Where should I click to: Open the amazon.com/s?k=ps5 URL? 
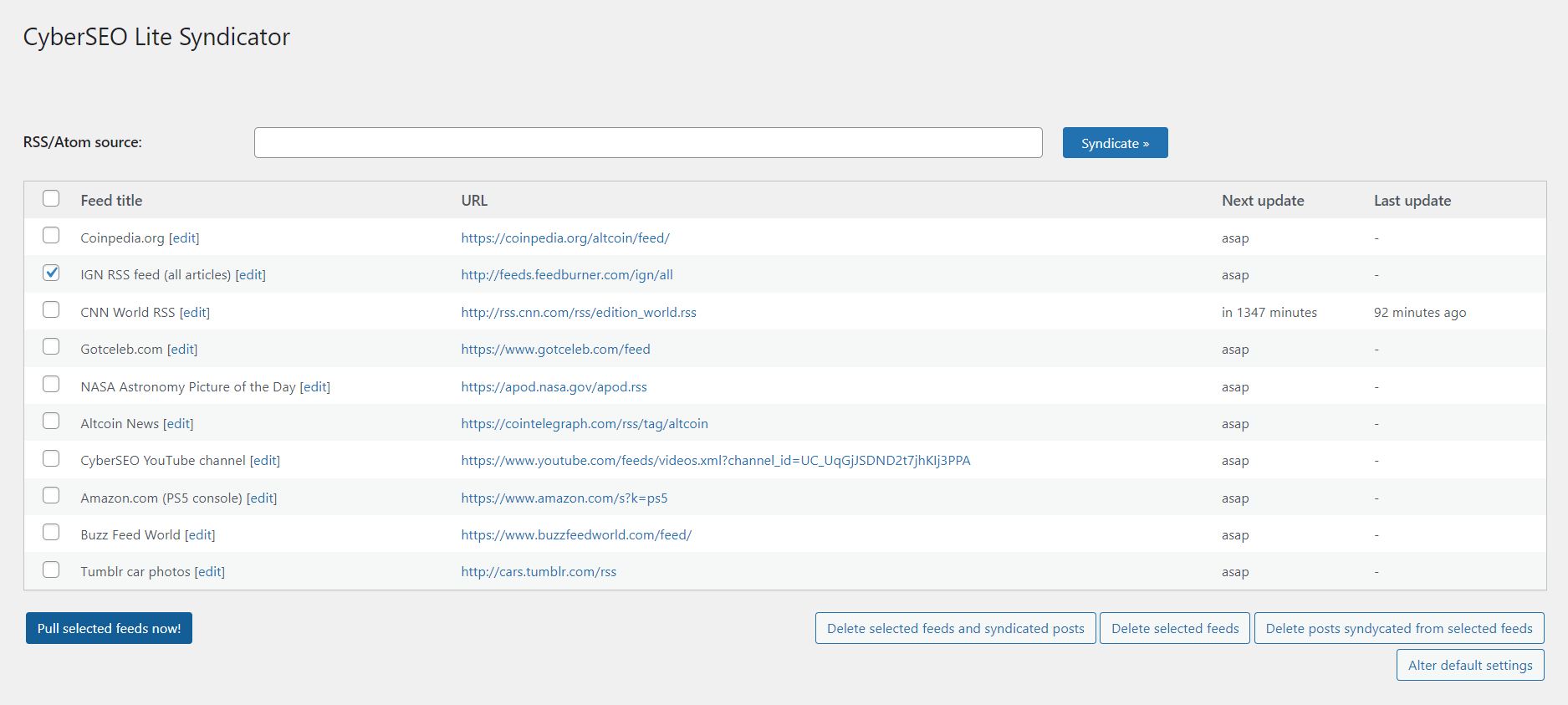(564, 498)
